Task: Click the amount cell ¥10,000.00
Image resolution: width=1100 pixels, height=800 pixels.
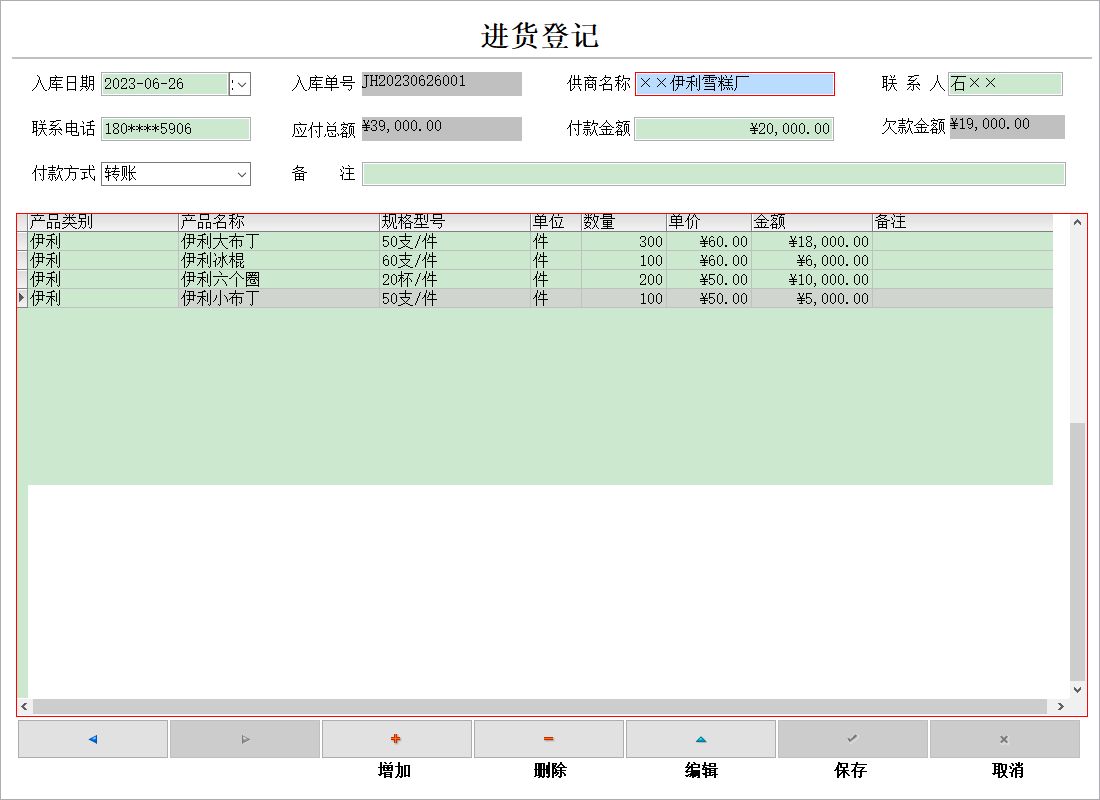Action: tap(812, 279)
